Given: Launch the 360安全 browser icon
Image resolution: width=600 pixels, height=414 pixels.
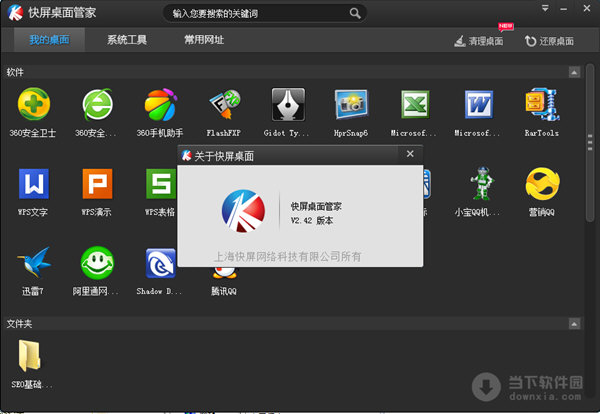Looking at the screenshot, I should pyautogui.click(x=97, y=104).
